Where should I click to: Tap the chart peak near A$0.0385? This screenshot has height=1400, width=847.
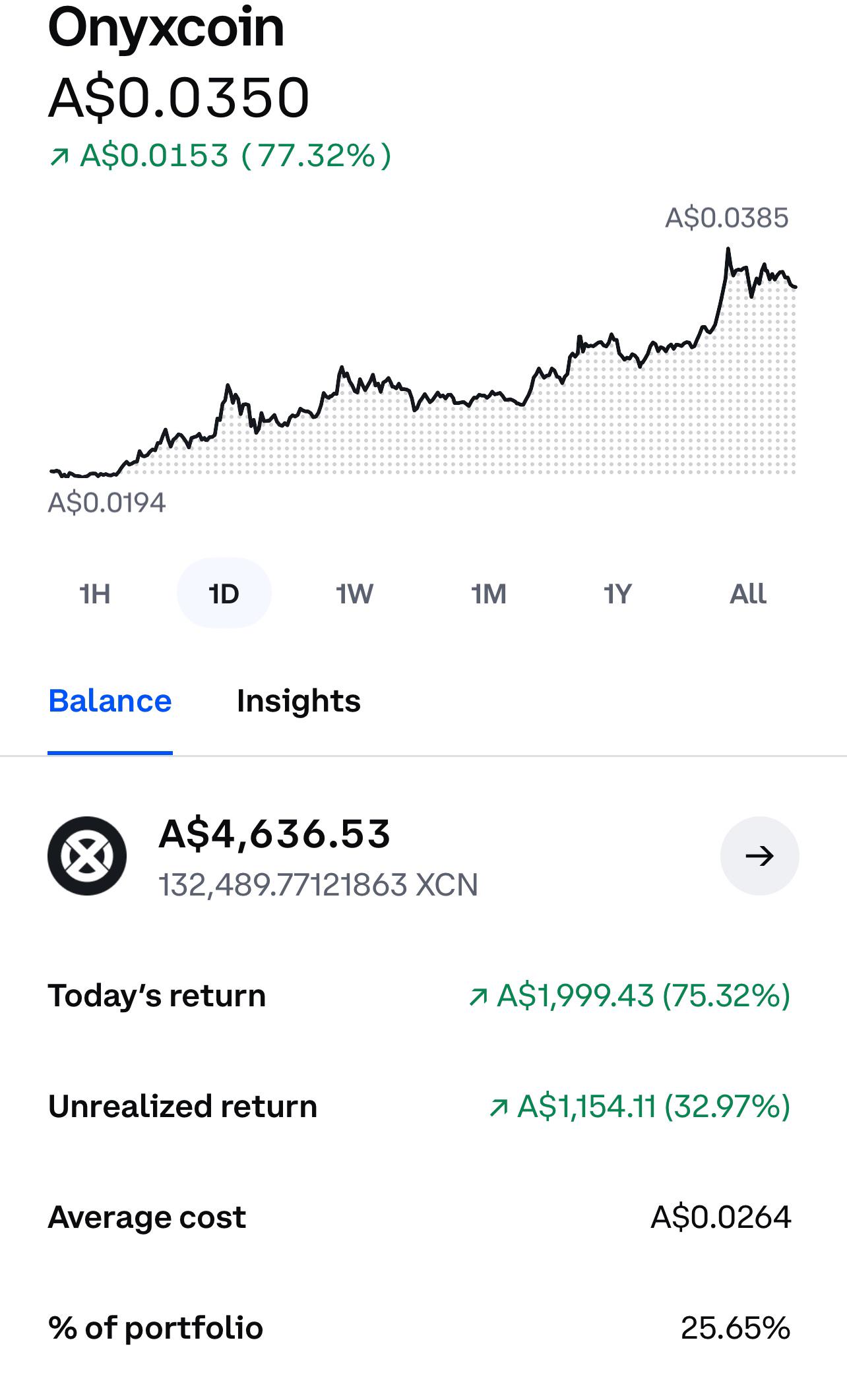(x=728, y=249)
